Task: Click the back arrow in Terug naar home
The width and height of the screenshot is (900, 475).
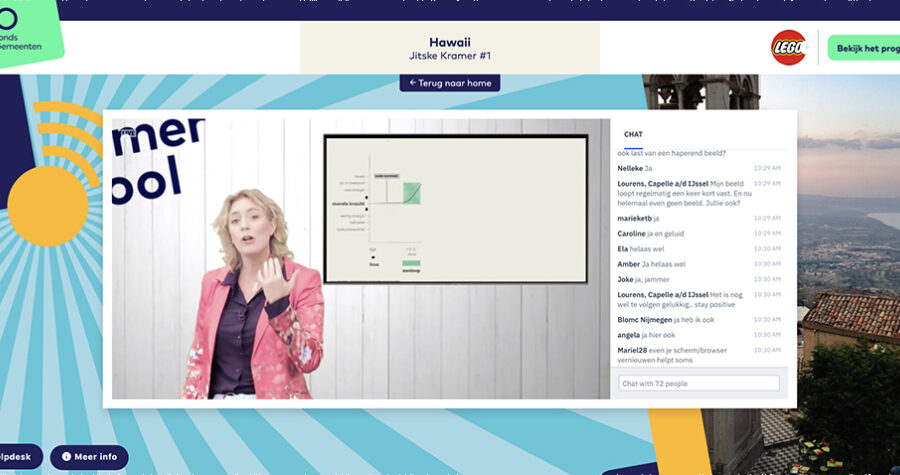Action: (412, 83)
